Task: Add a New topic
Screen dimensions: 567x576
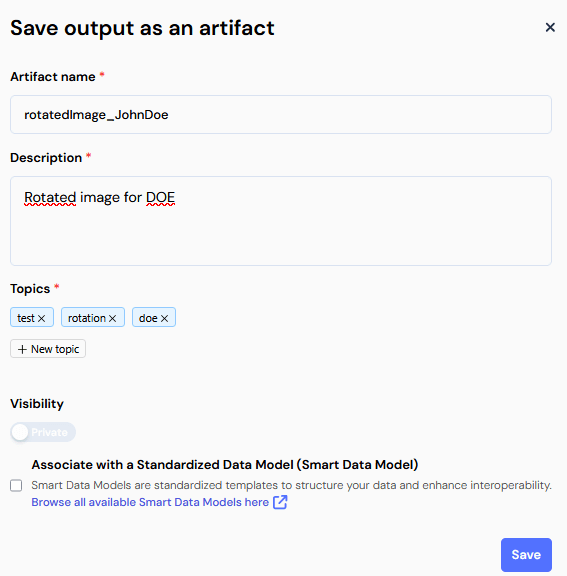Action: 48,349
